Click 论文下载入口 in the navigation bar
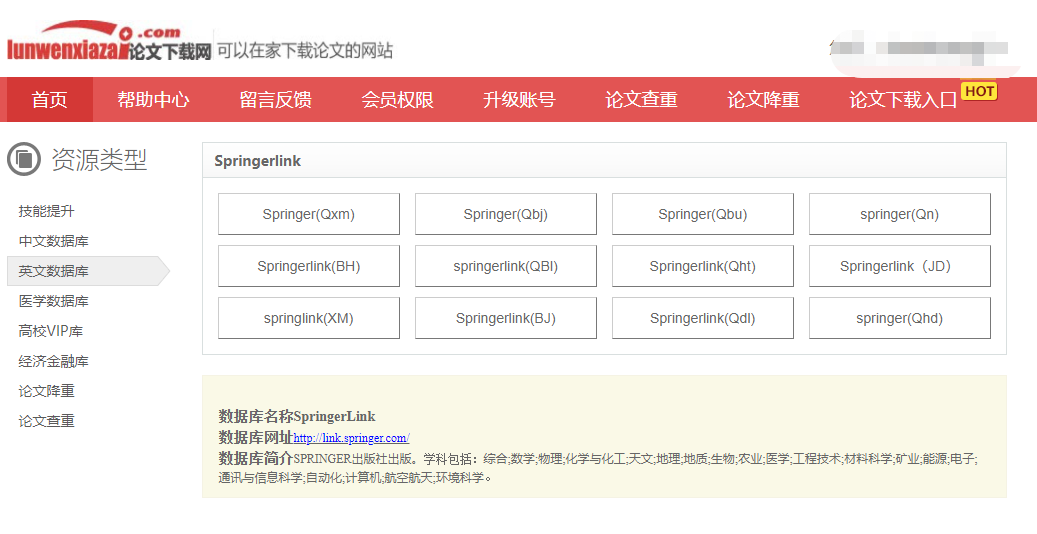Image resolution: width=1037 pixels, height=534 pixels. [x=903, y=100]
